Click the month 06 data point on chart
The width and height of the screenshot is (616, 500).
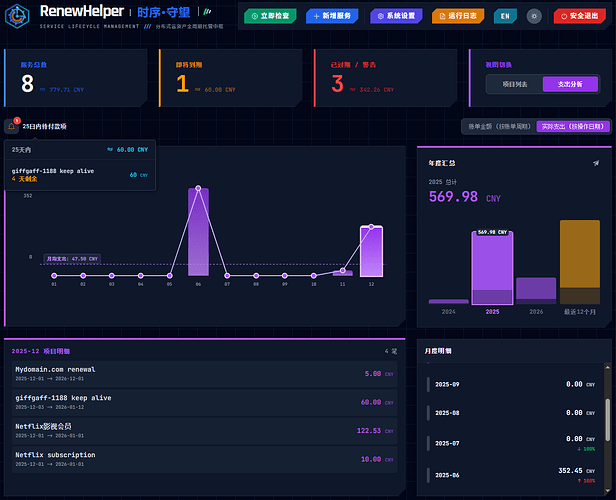pos(198,188)
